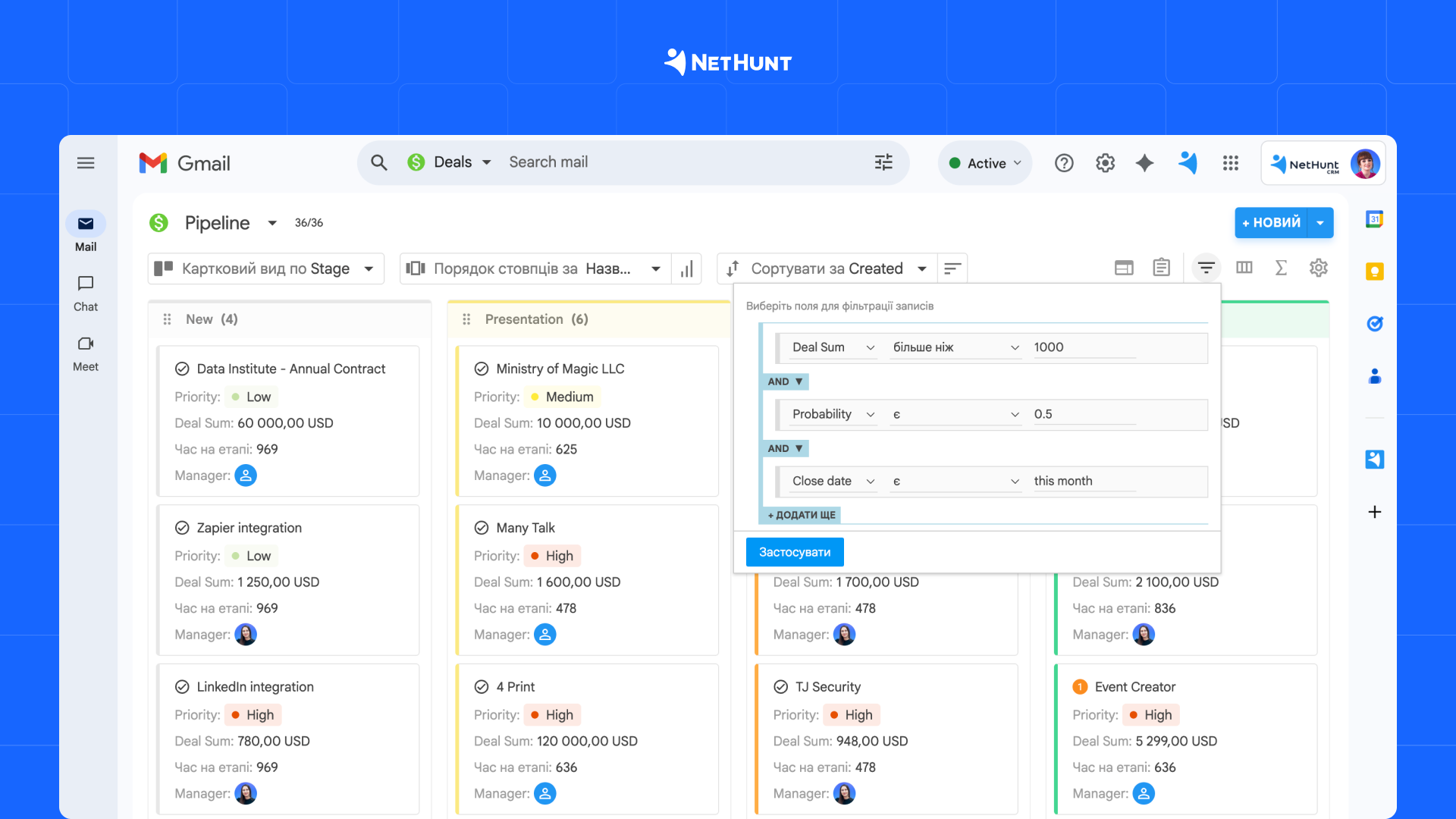Mark Zapier integration check circle
This screenshot has height=819, width=1456.
[x=182, y=529]
